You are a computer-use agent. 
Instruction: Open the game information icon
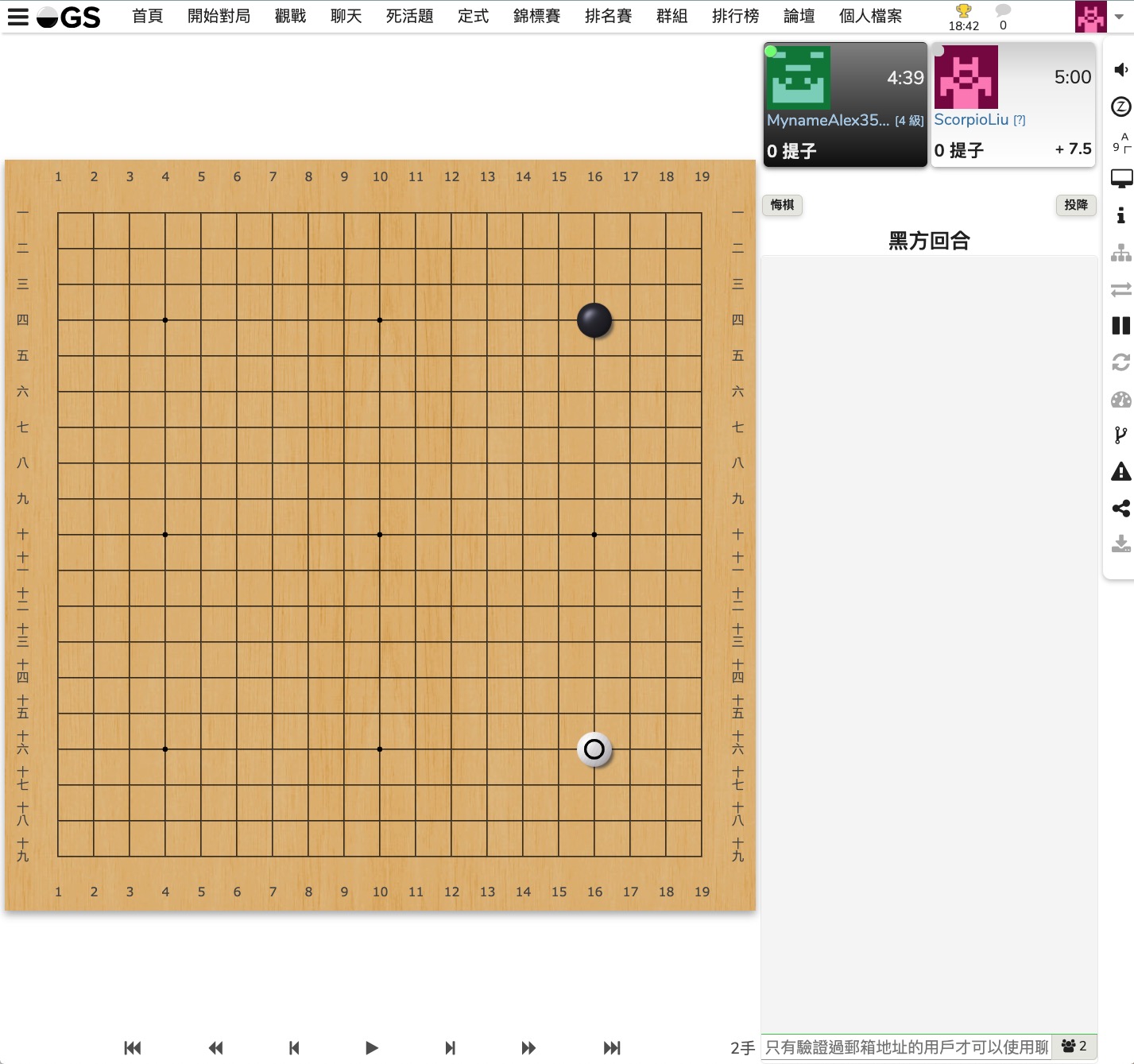point(1120,215)
